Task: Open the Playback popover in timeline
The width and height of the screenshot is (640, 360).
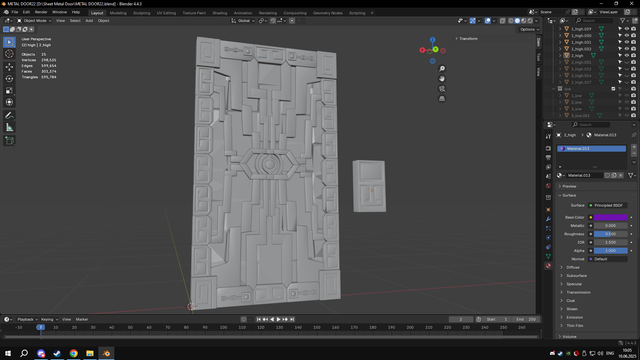Action: click(x=27, y=320)
